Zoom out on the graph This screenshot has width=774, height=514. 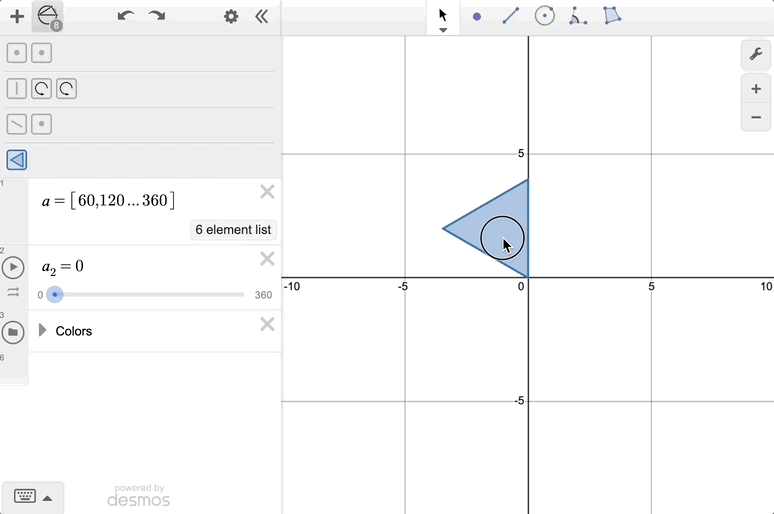[756, 118]
